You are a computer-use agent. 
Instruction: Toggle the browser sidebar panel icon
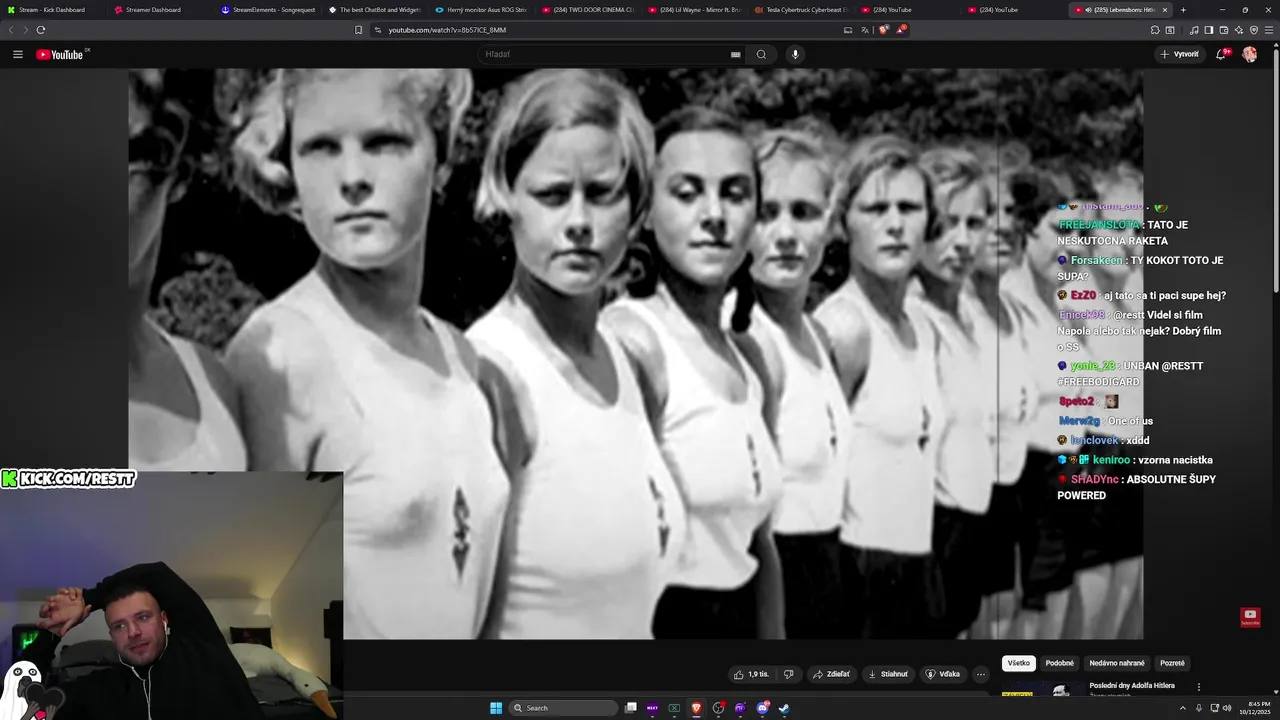click(1209, 30)
